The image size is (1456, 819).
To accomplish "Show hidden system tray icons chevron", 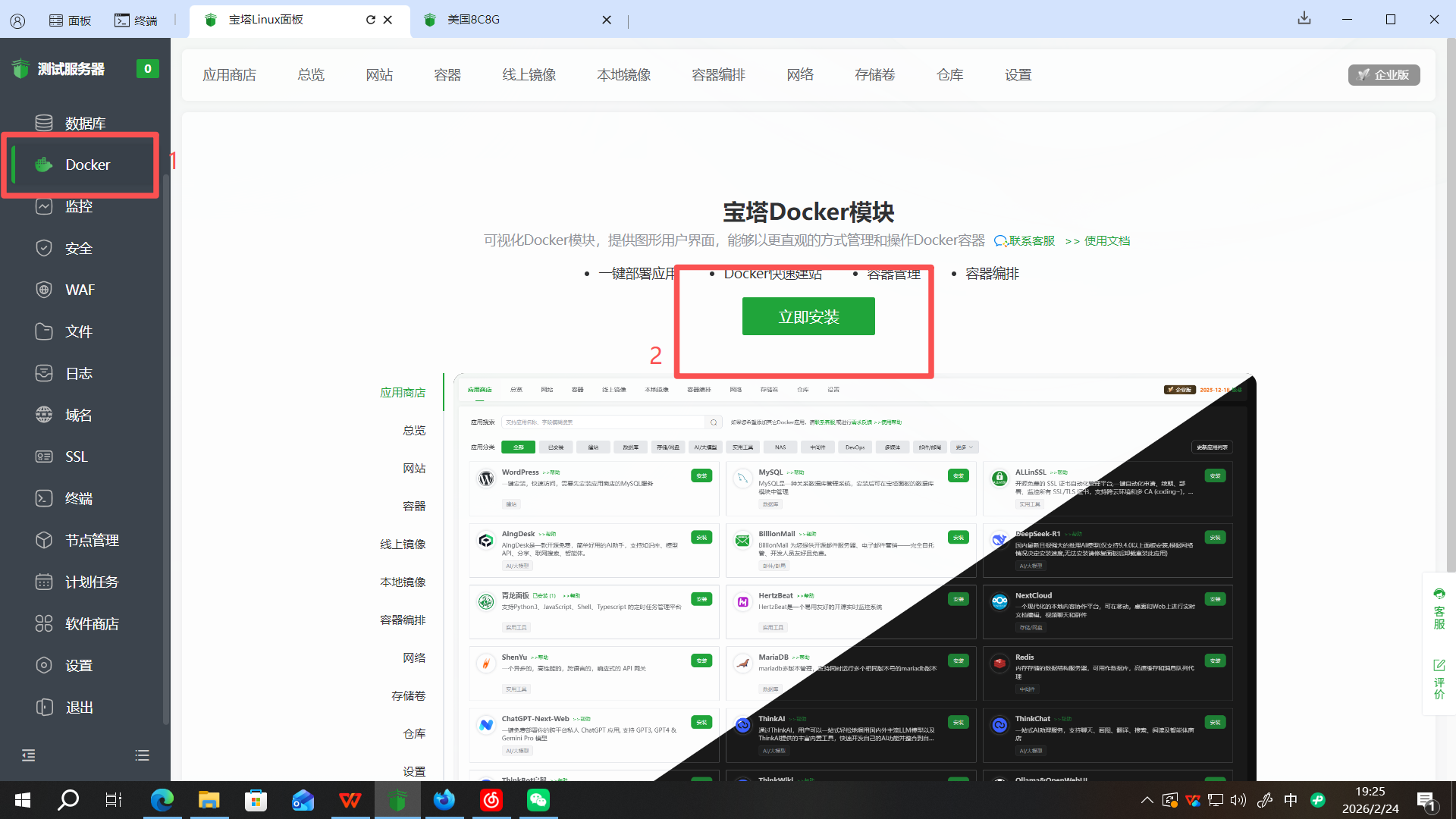I will coord(1147,800).
